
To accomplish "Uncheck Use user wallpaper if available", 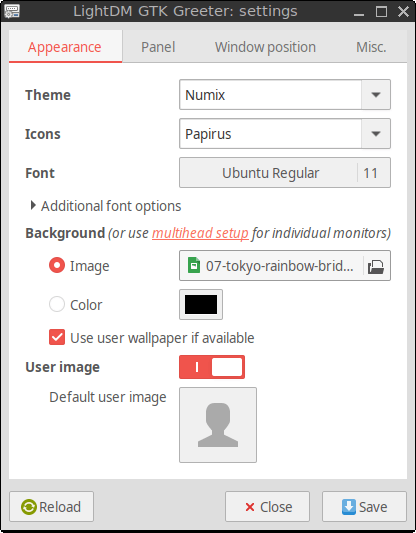I will coord(57,338).
